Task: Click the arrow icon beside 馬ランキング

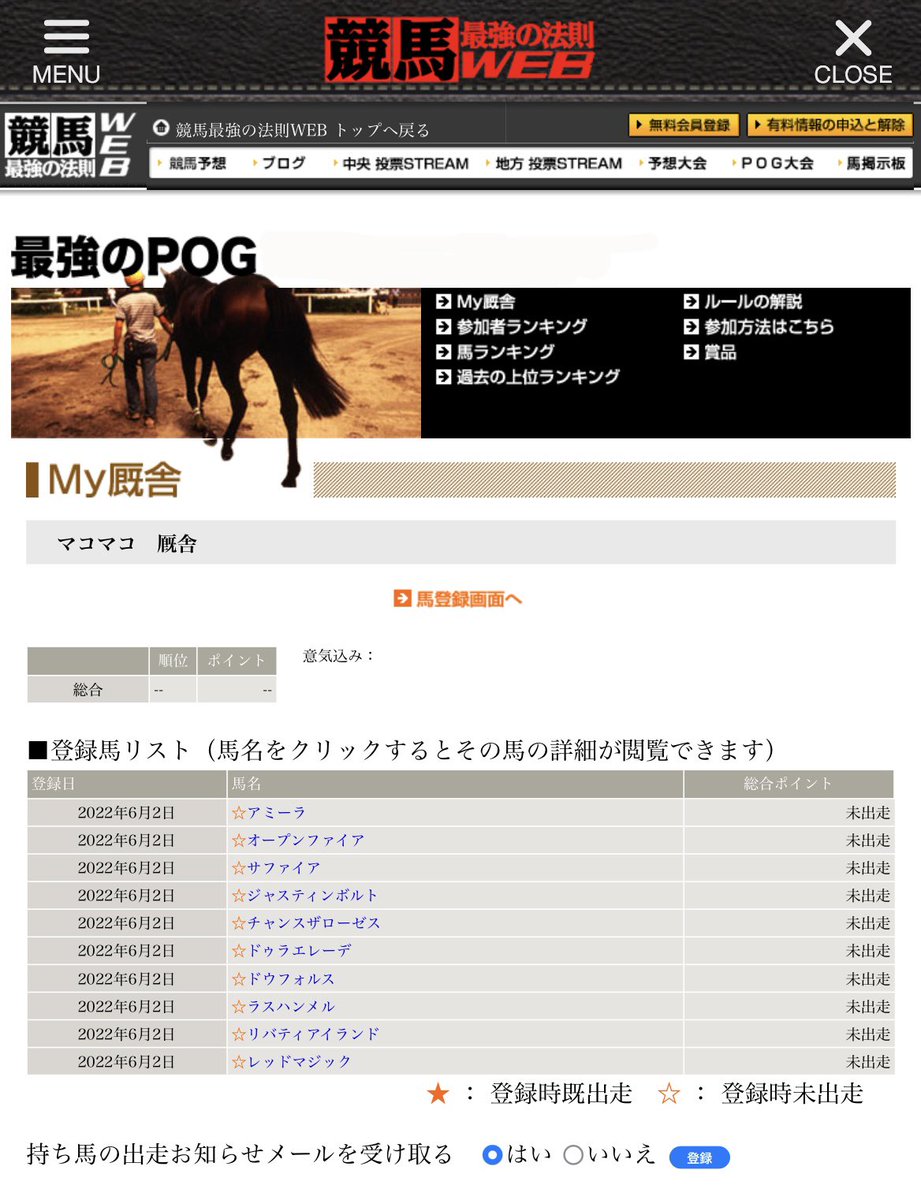Action: tap(444, 352)
